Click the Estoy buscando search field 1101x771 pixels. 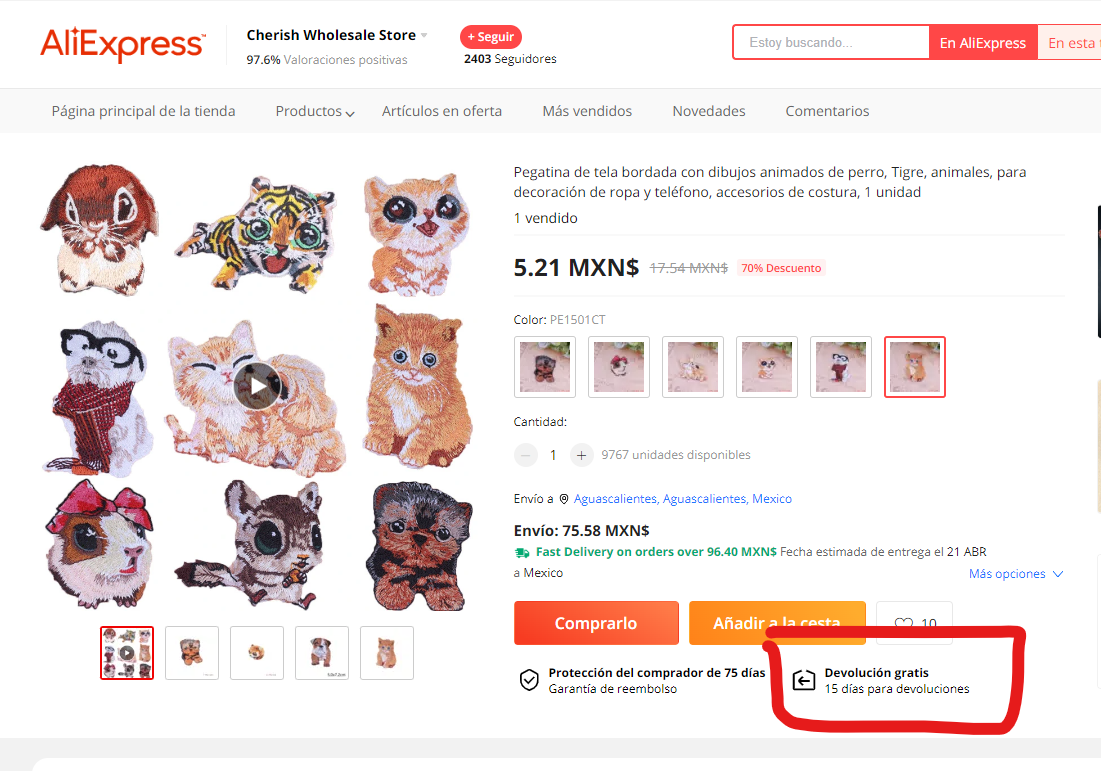click(831, 43)
